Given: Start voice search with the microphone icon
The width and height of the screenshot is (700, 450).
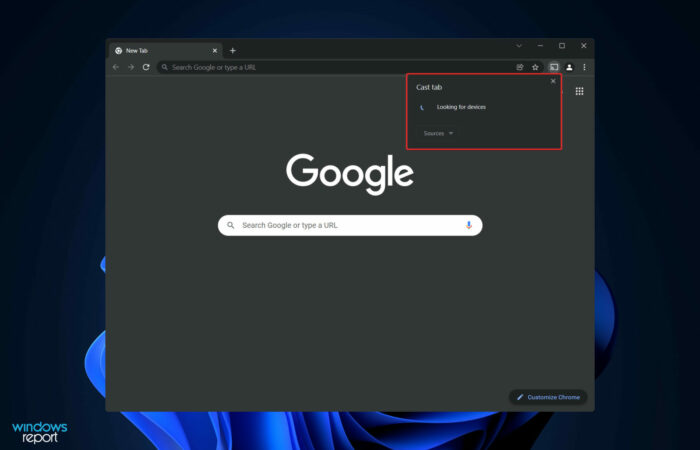Looking at the screenshot, I should click(468, 225).
